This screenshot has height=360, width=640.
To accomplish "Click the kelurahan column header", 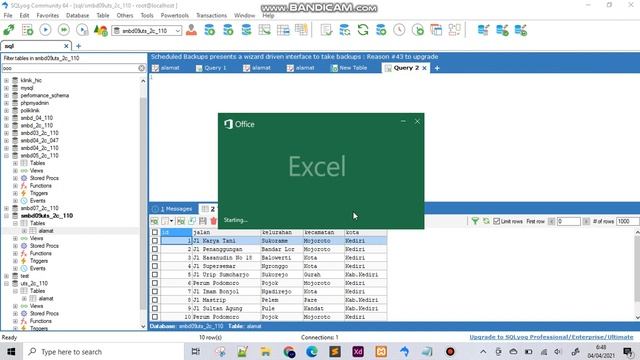I will click(x=282, y=232).
